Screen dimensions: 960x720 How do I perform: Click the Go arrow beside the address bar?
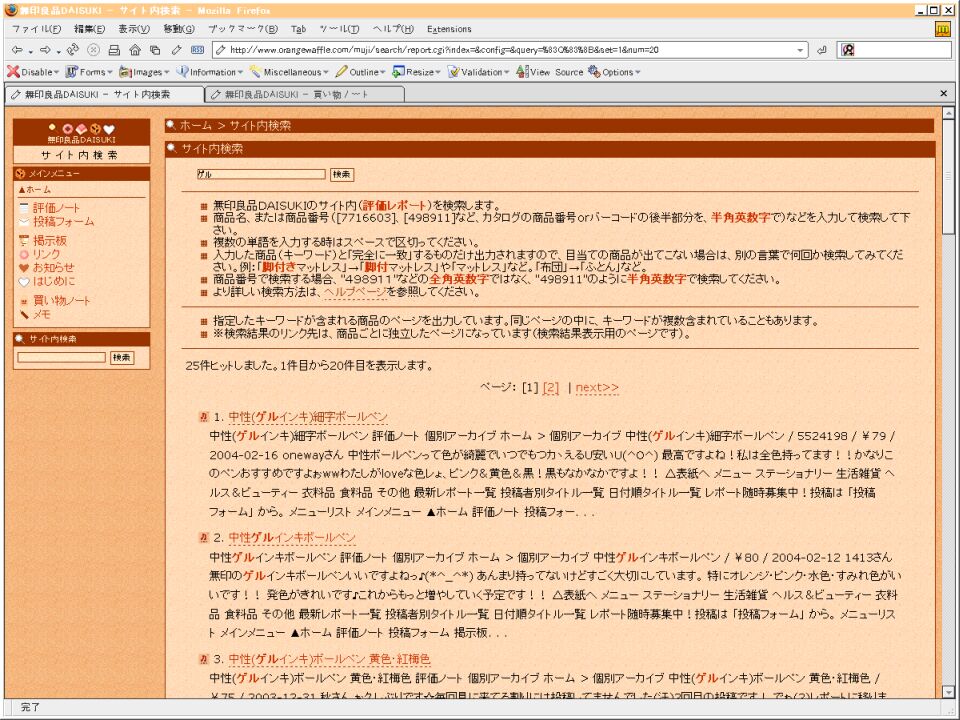click(x=821, y=50)
